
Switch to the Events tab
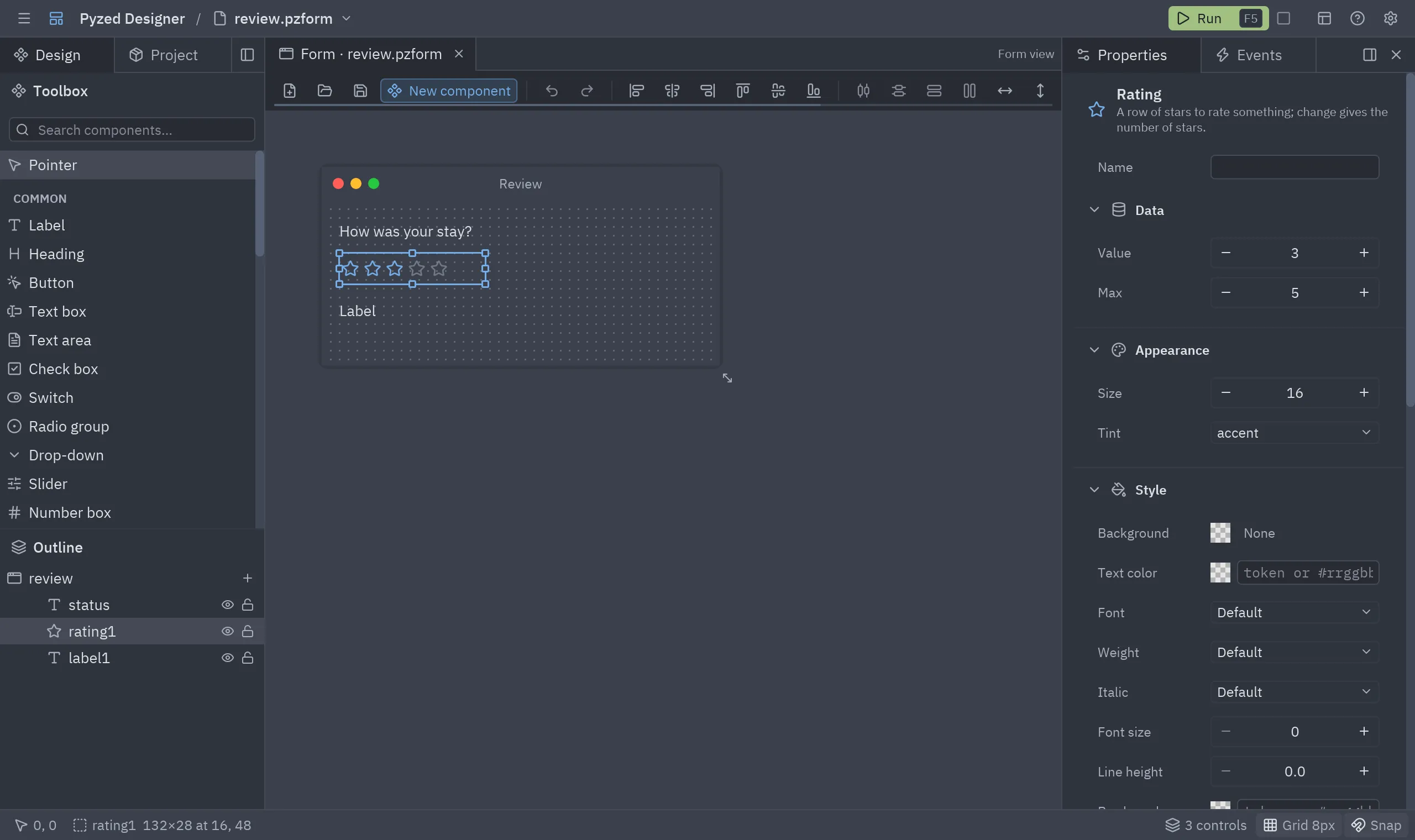tap(1257, 55)
